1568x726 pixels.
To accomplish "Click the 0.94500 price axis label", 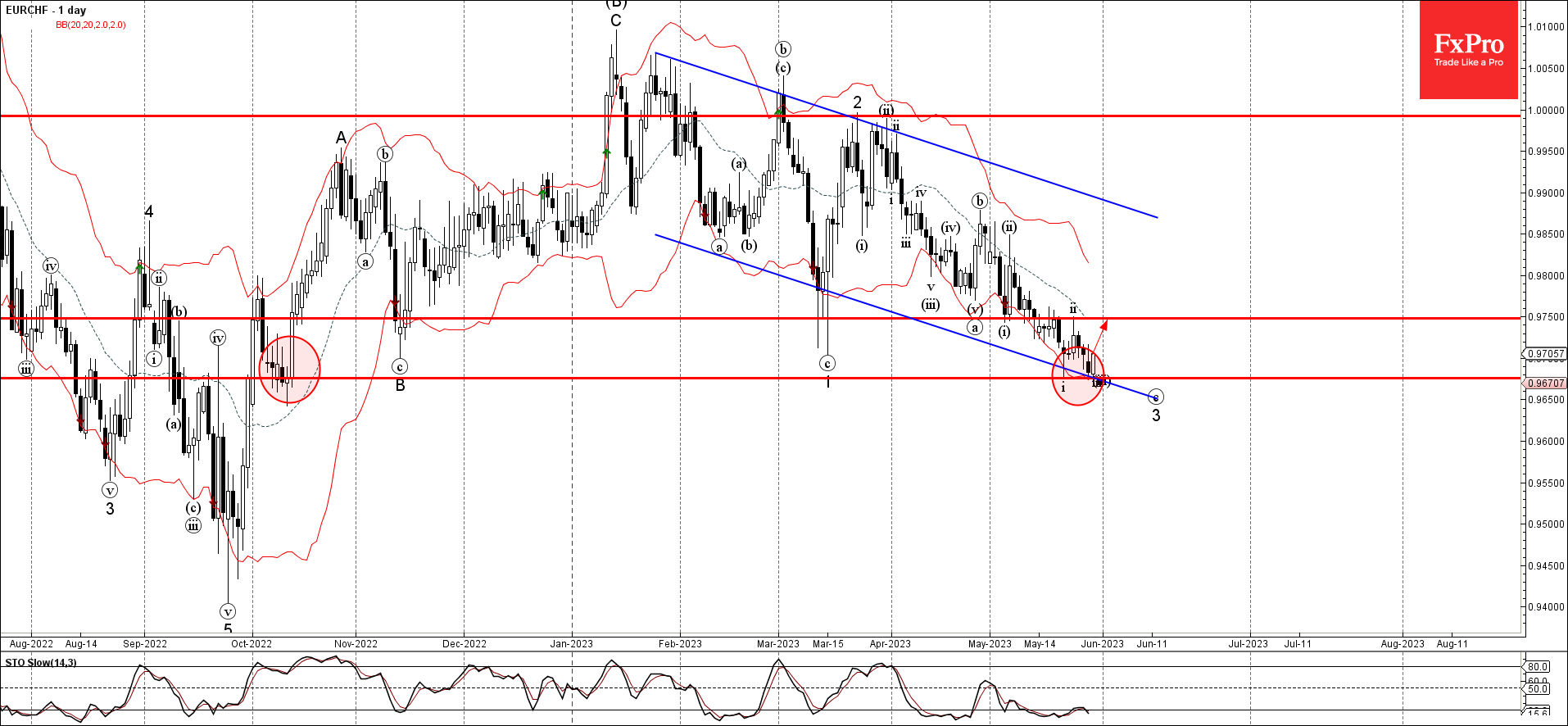I will point(1546,566).
